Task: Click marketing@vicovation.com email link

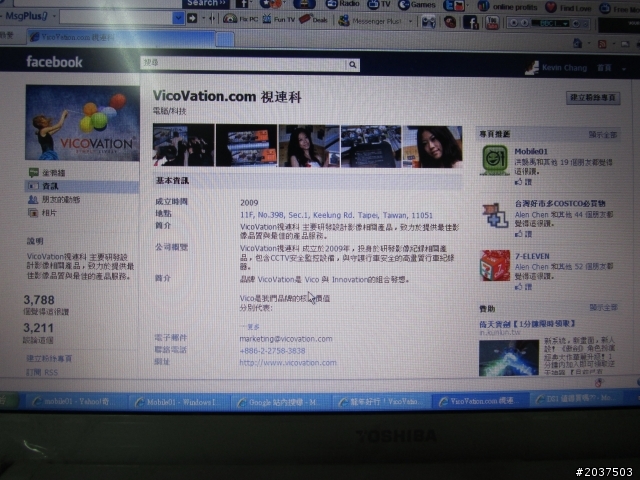Action: (286, 339)
